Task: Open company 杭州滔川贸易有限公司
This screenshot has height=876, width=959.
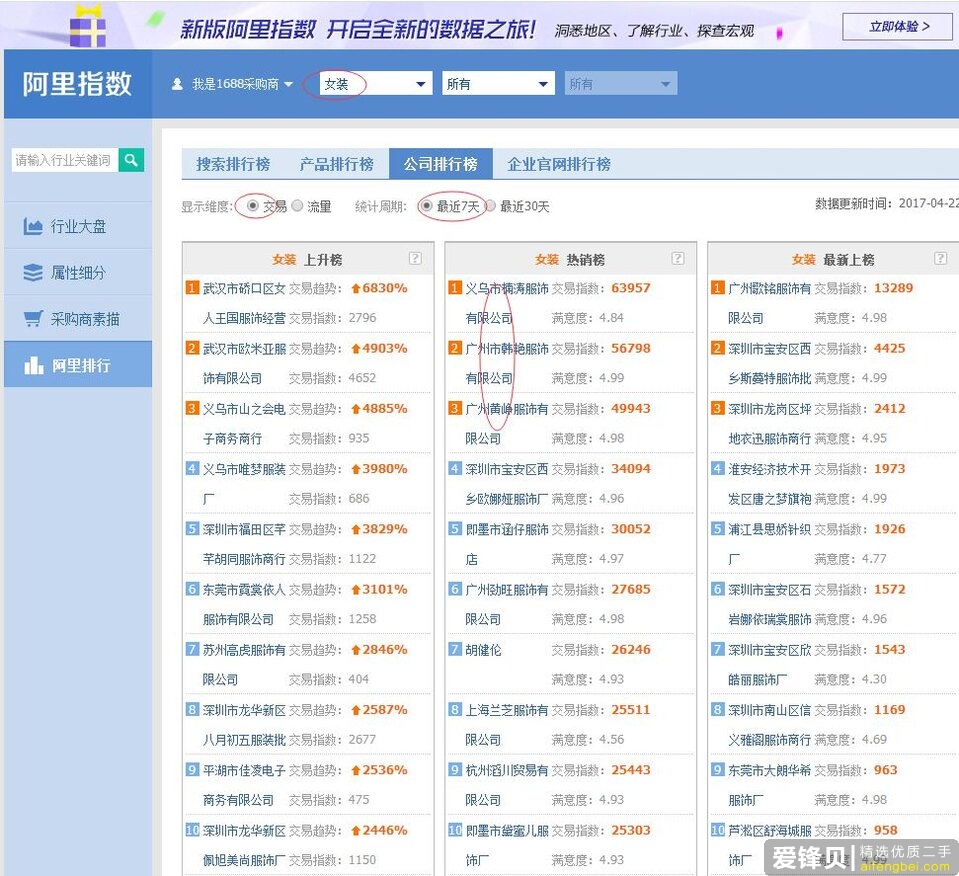Action: 506,785
